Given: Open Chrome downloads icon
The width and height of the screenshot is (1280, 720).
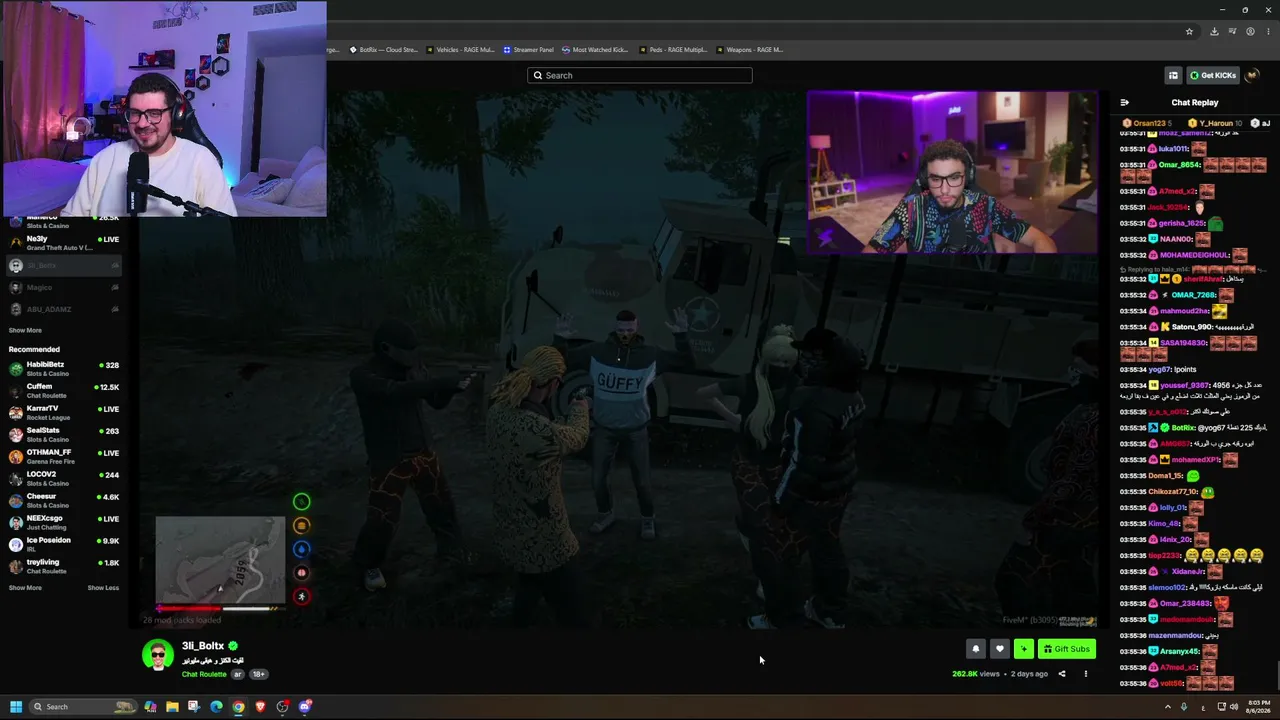Looking at the screenshot, I should 1214,31.
